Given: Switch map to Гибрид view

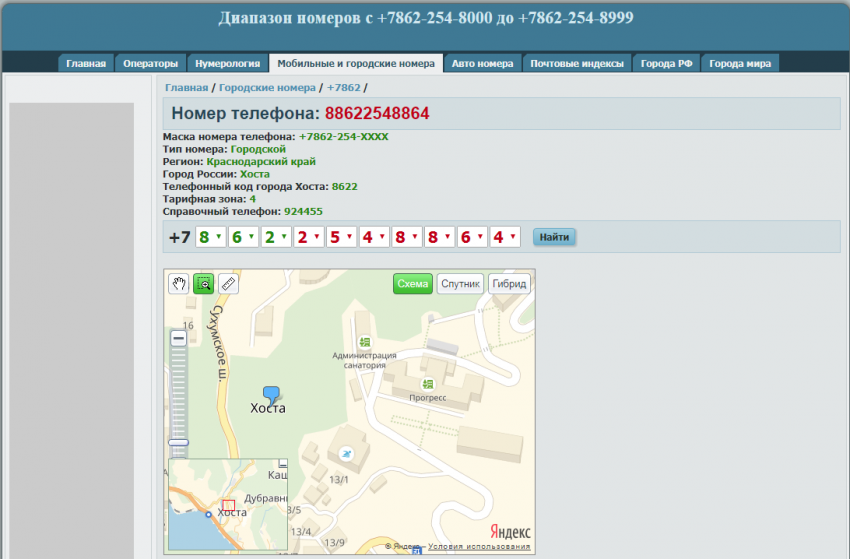Looking at the screenshot, I should point(509,284).
